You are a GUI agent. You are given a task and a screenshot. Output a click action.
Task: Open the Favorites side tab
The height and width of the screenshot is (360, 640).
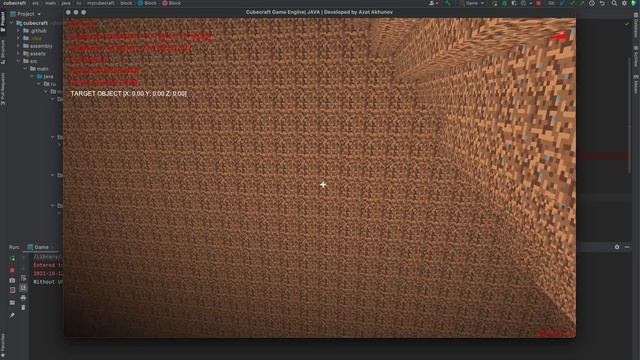3,345
